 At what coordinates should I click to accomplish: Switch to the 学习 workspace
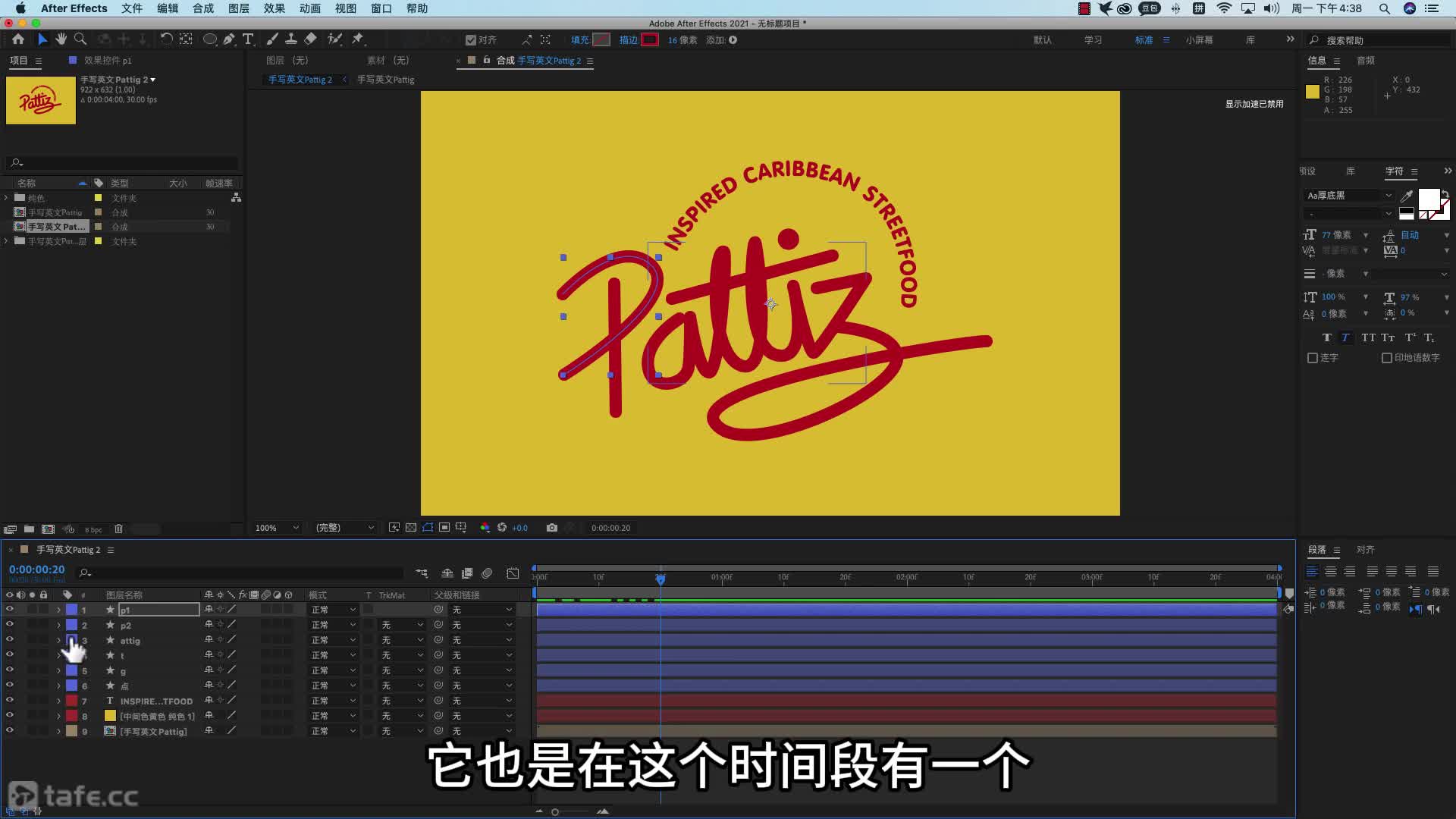(1093, 40)
